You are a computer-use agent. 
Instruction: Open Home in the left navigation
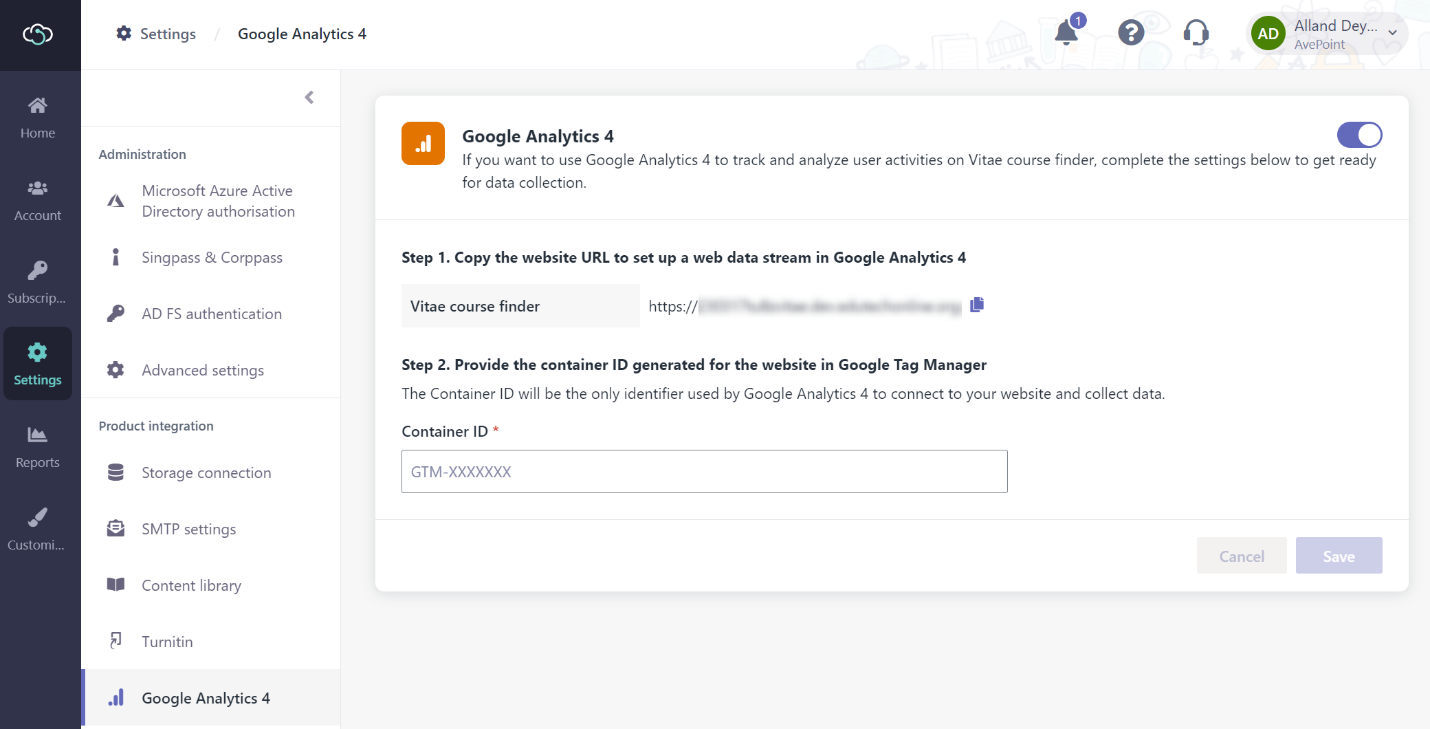pos(38,117)
